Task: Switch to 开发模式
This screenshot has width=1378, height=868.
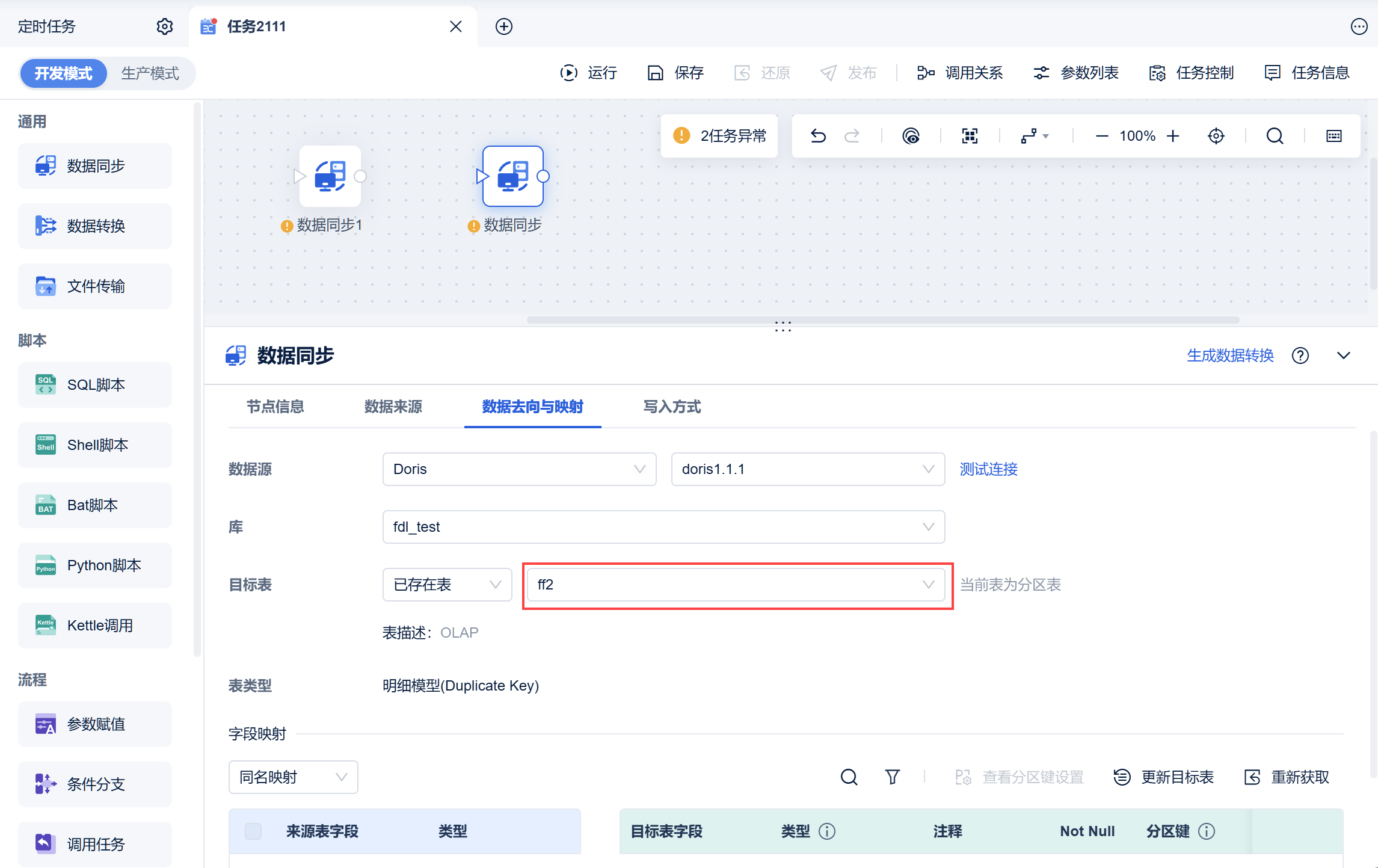Action: pos(63,73)
